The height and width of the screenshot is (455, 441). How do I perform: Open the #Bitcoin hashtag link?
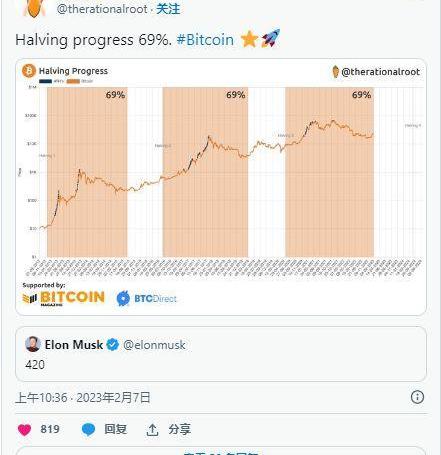click(205, 40)
